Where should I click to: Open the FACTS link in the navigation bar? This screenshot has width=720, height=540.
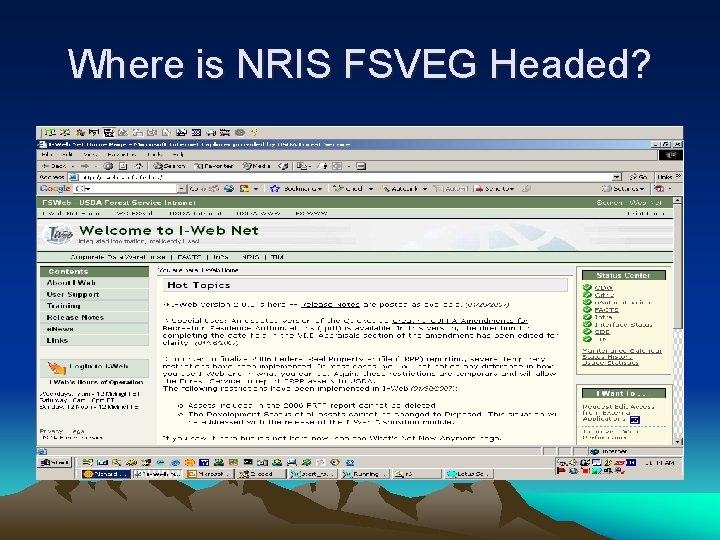(189, 257)
